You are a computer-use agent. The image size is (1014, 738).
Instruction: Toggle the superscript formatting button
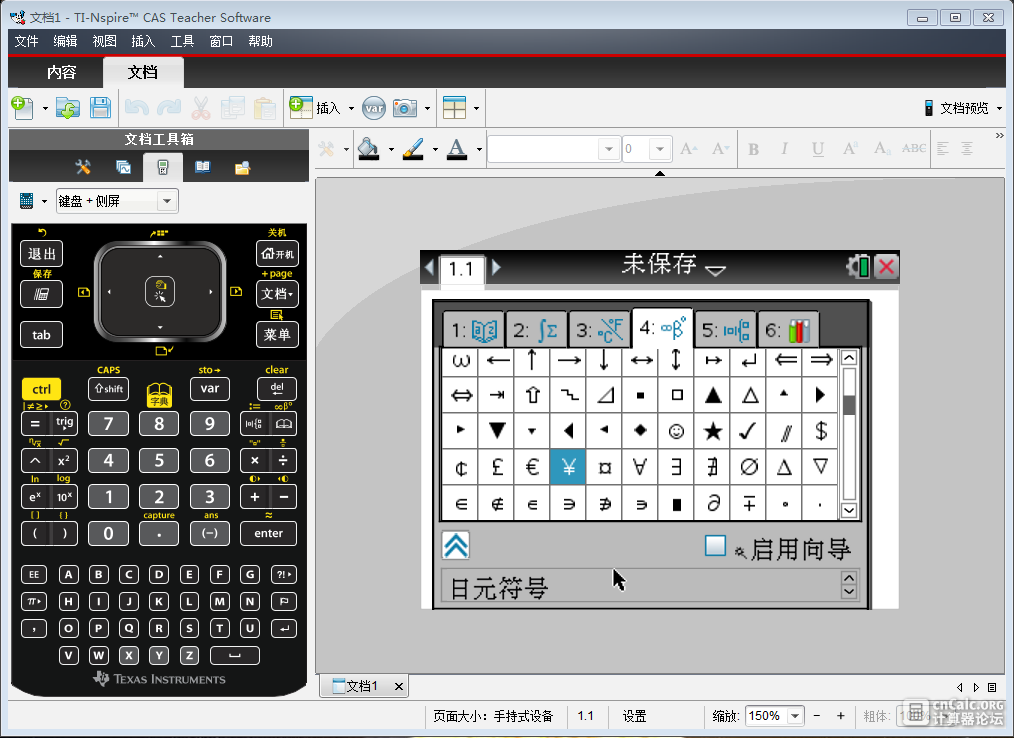pos(850,149)
